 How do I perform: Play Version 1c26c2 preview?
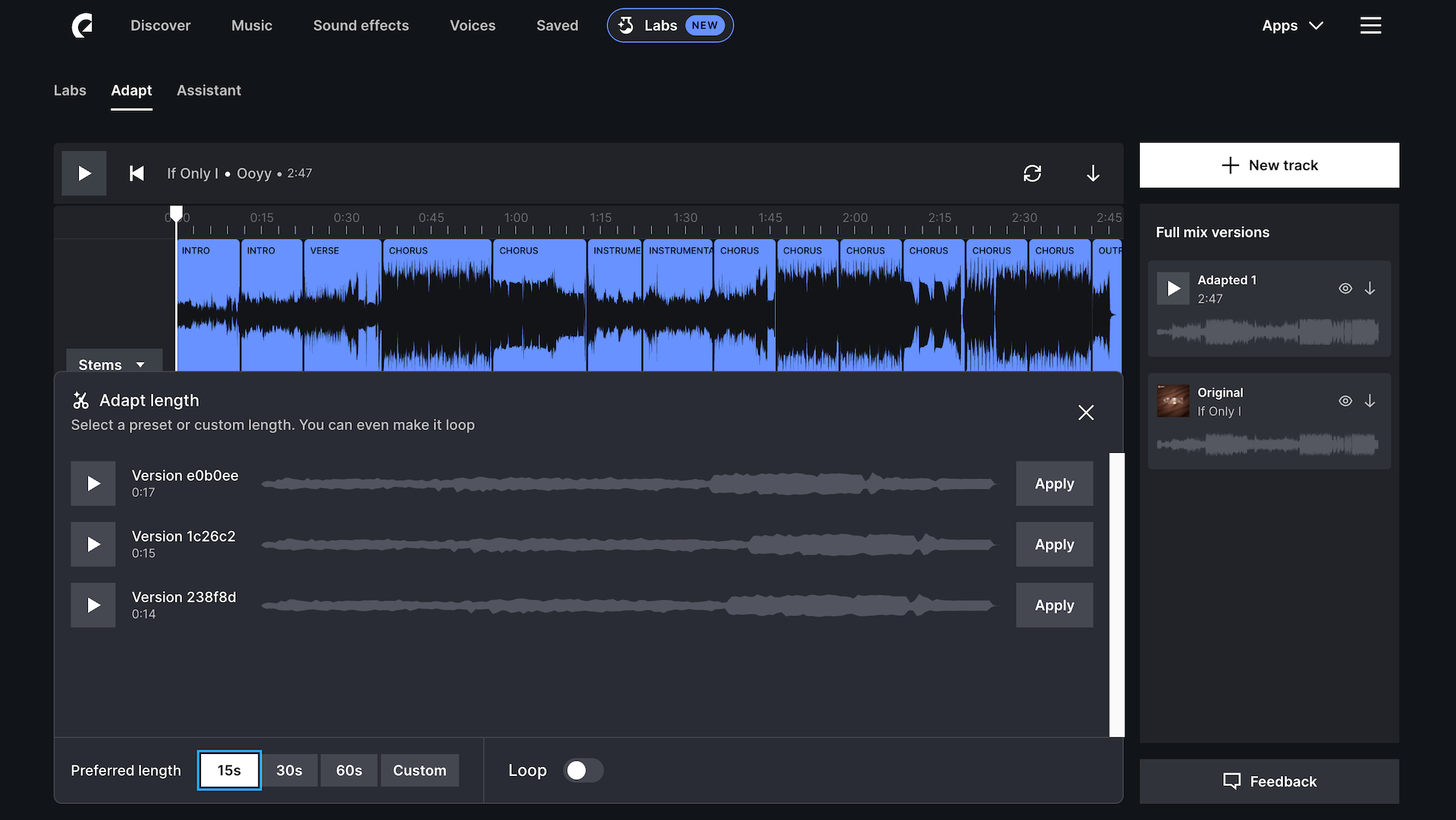click(x=93, y=544)
